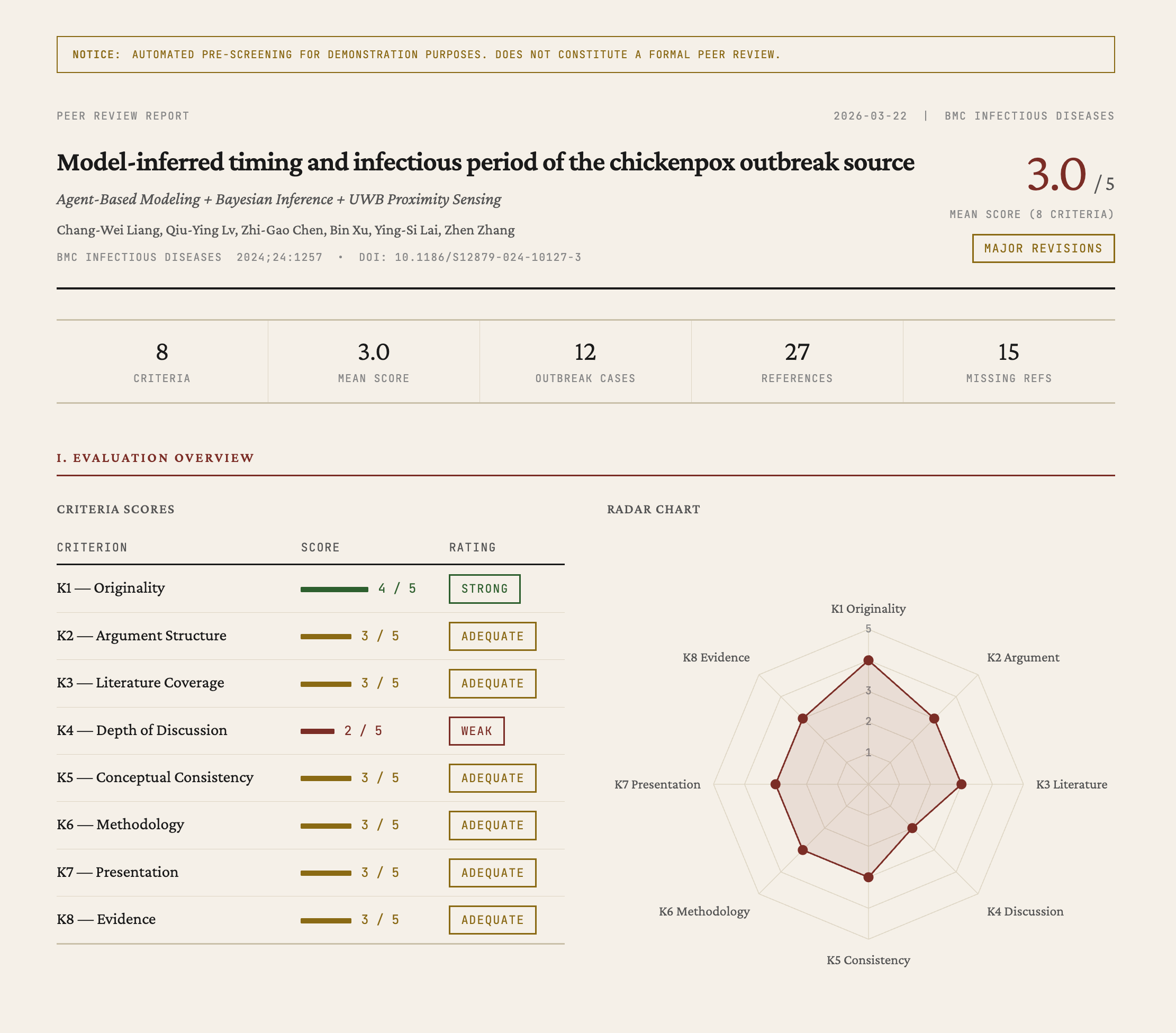The width and height of the screenshot is (1176, 1033).
Task: Click the K6 — Methodology criterion row
Action: pyautogui.click(x=120, y=824)
